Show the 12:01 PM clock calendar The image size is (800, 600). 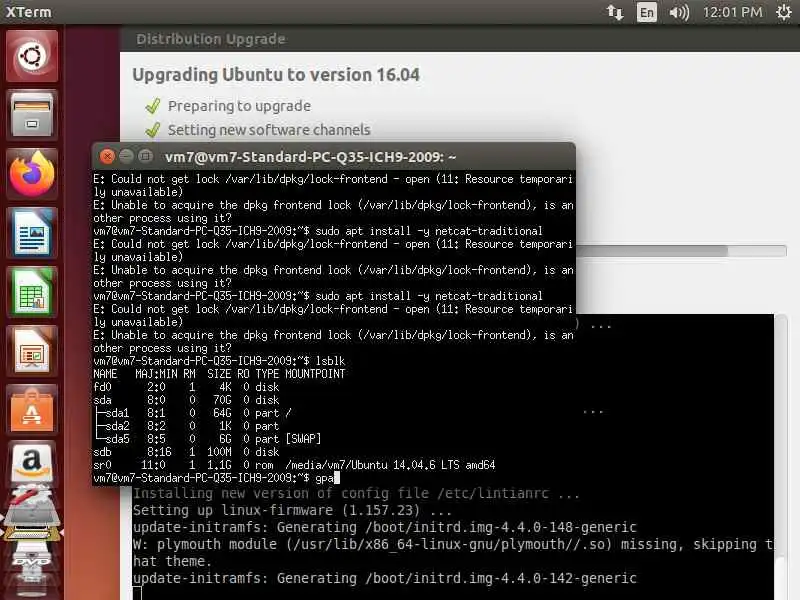tap(732, 12)
